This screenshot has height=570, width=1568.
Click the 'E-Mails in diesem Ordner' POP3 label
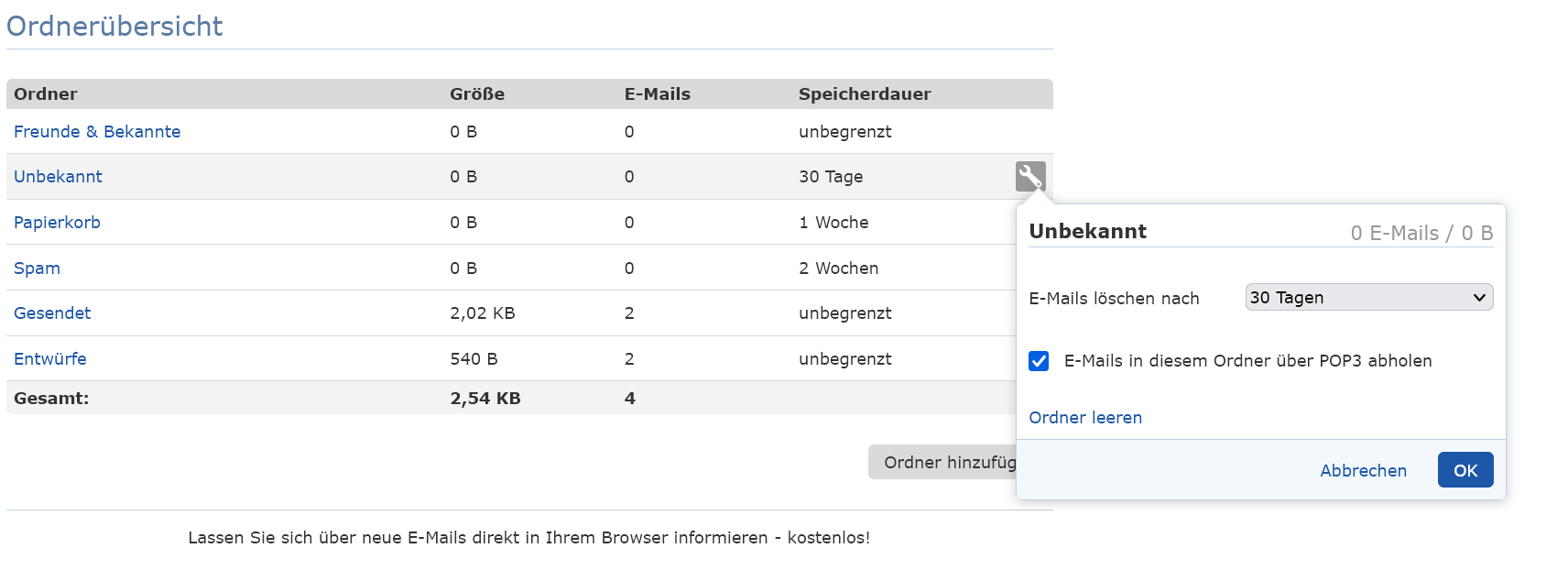[x=1247, y=361]
